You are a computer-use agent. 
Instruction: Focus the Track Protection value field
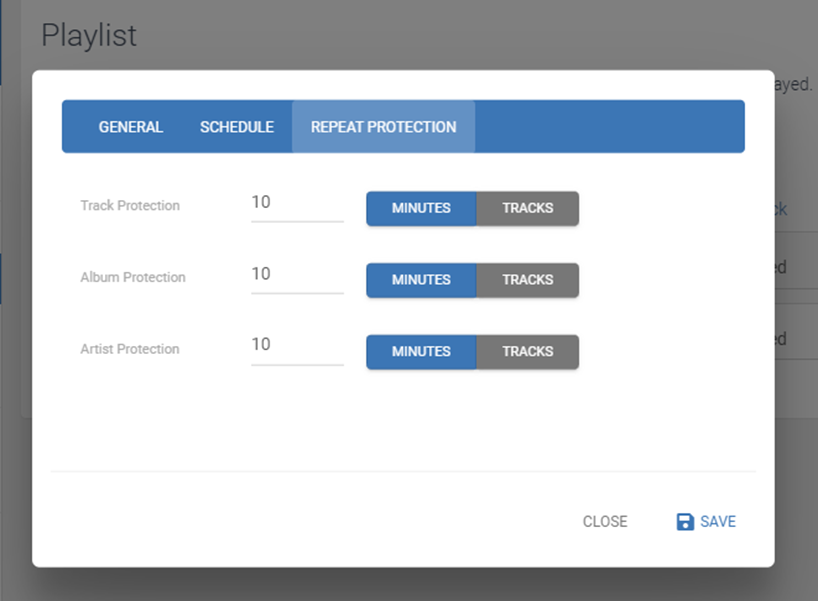pos(297,203)
